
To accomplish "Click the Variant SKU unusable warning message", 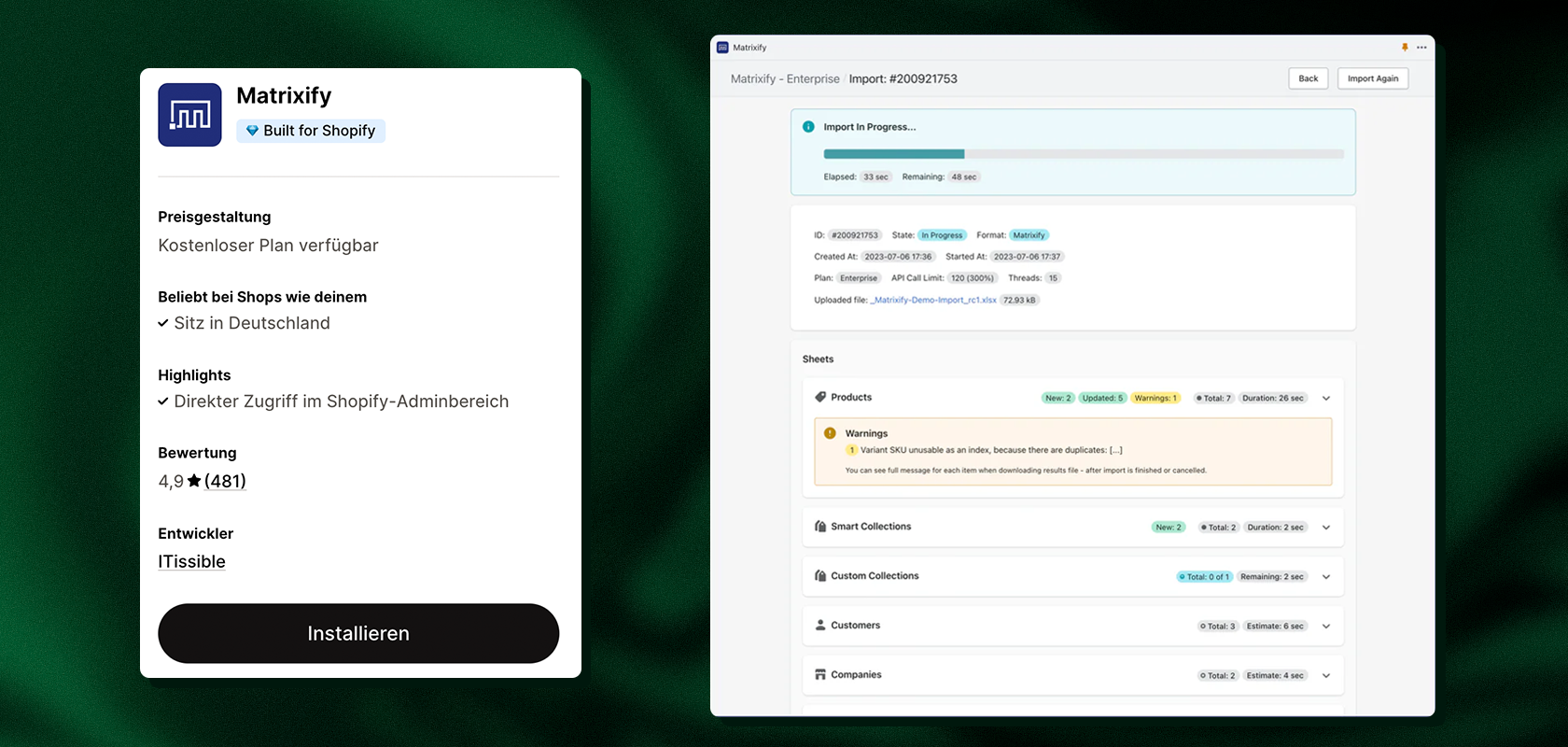I will 991,450.
